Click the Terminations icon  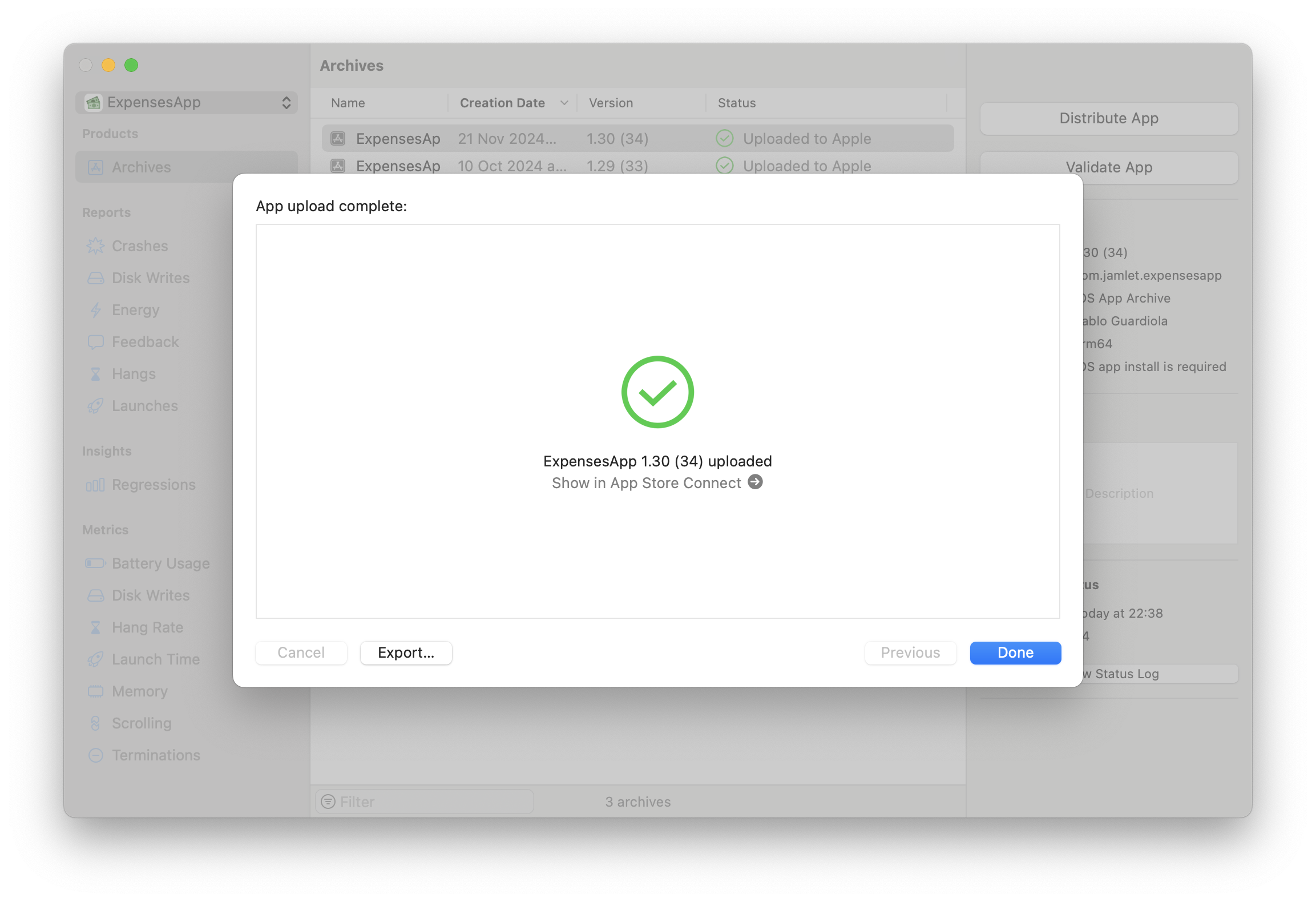coord(95,755)
